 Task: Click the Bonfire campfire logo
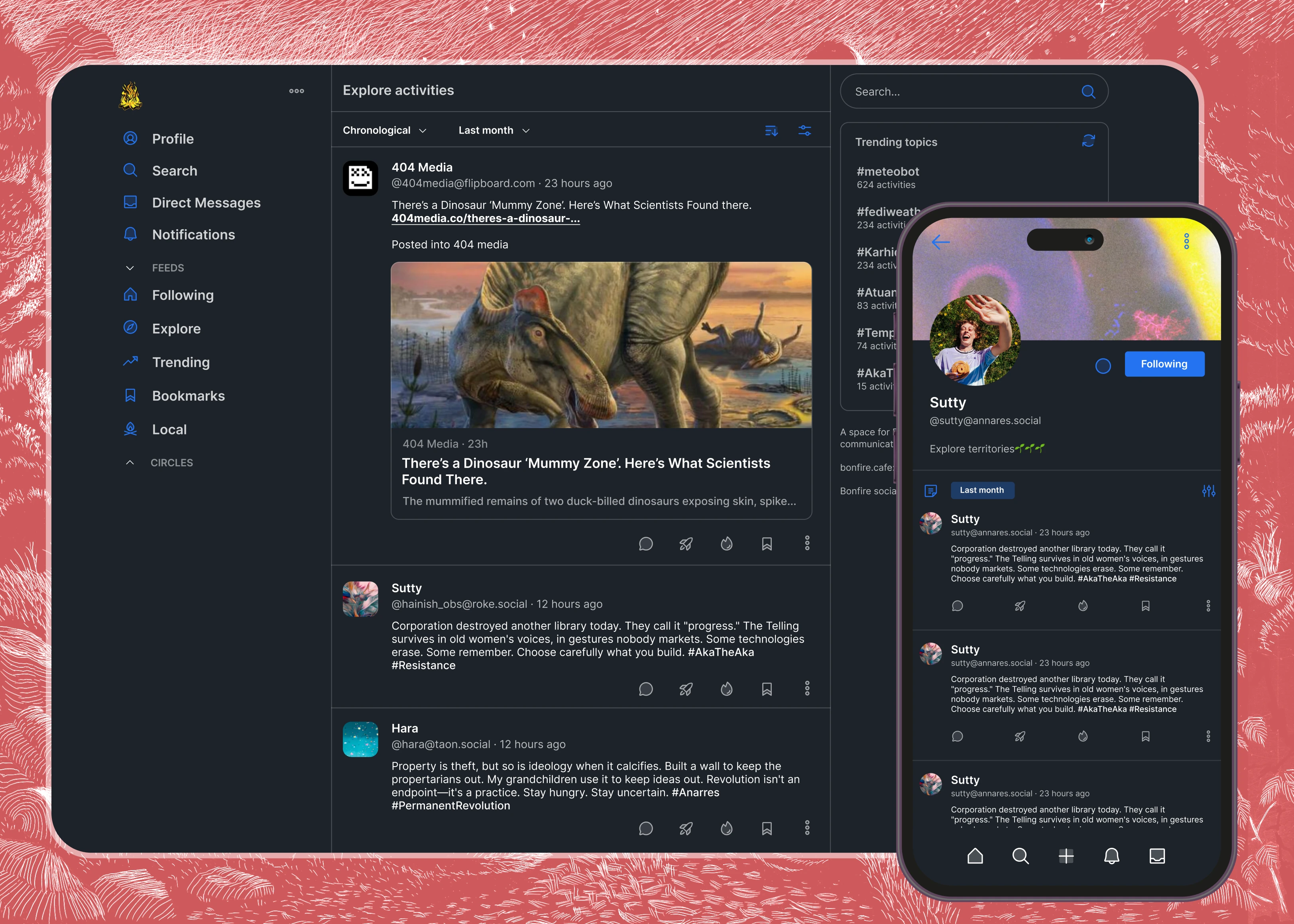click(131, 95)
